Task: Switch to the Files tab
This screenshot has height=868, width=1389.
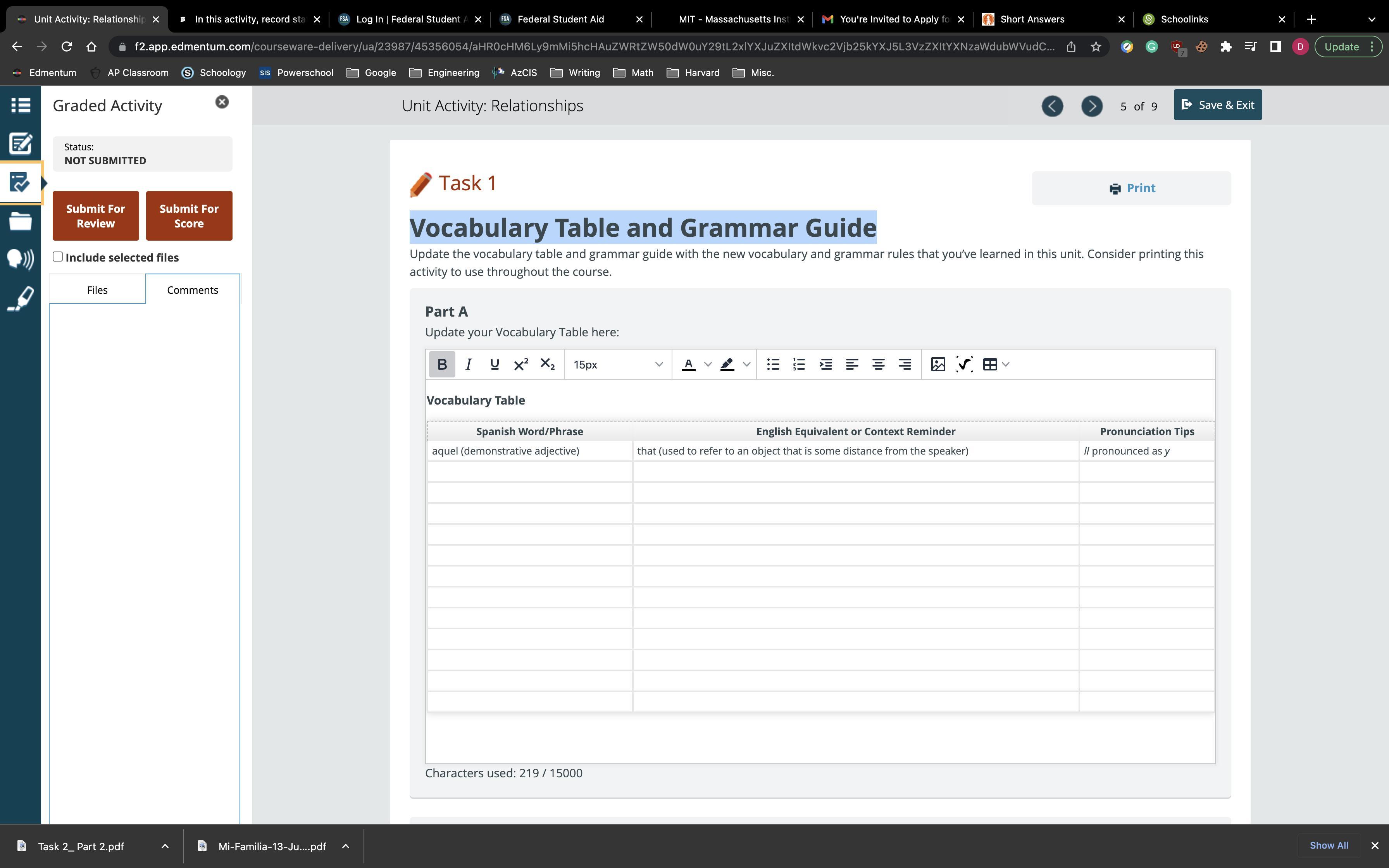Action: pos(97,290)
